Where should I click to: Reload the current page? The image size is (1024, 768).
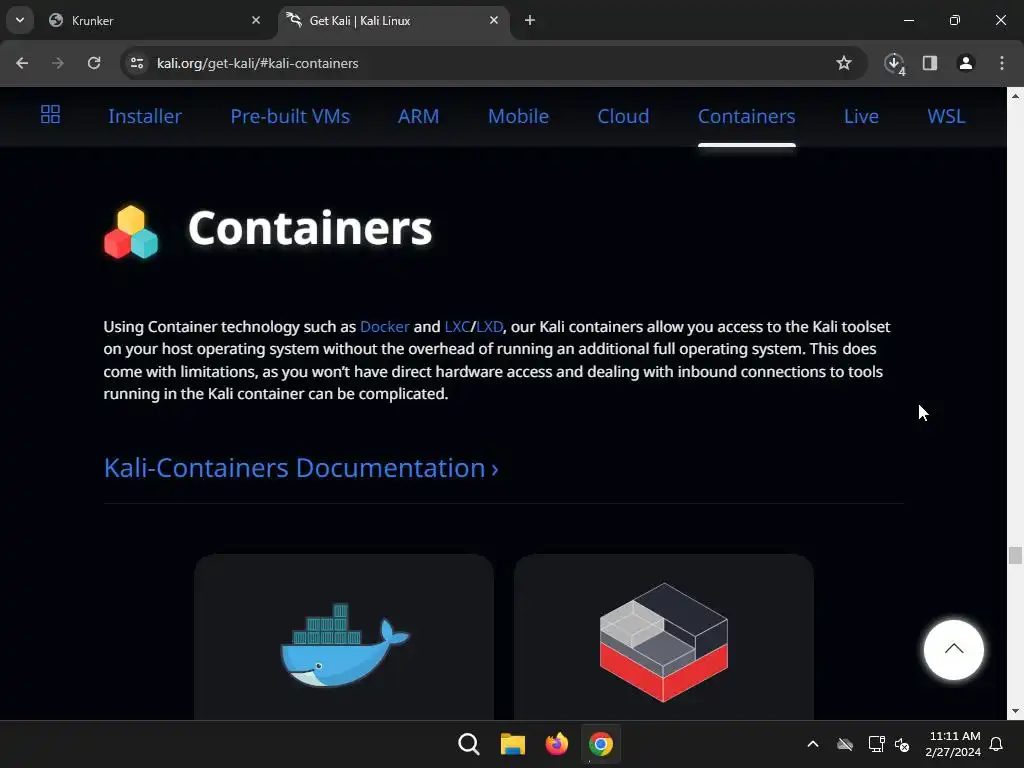point(94,63)
